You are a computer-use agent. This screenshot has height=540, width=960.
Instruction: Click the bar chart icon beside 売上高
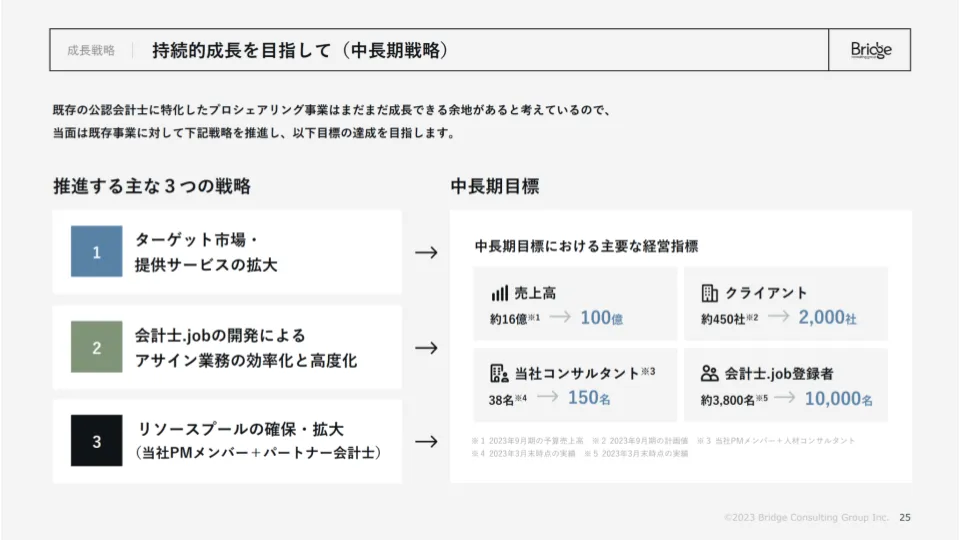pos(500,293)
